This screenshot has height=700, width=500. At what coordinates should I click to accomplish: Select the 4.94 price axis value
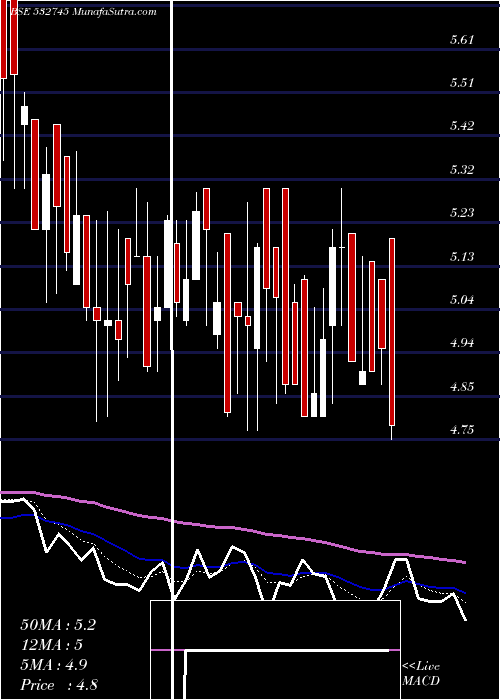click(x=462, y=343)
